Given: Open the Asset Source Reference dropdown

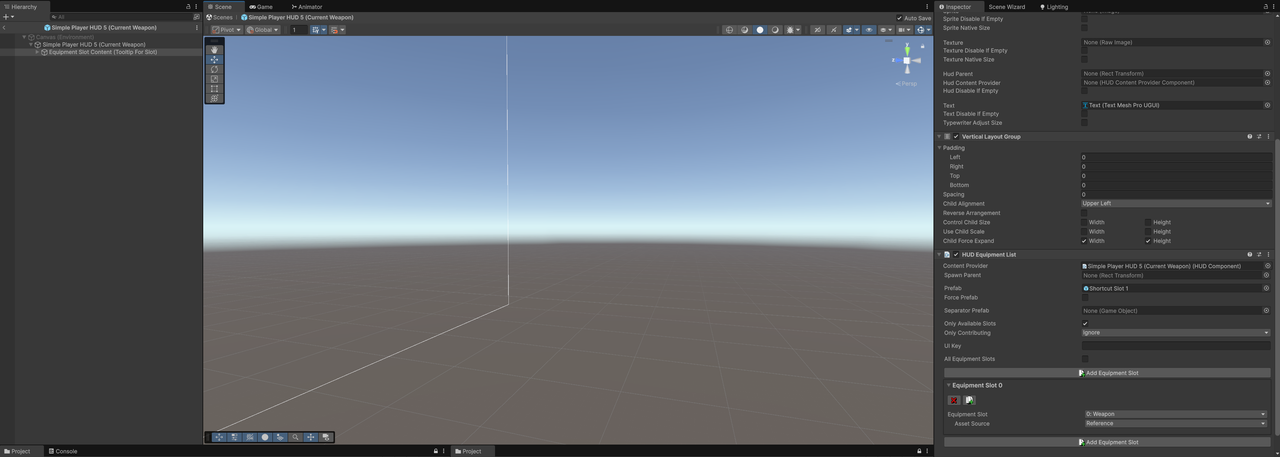Looking at the screenshot, I should [1176, 424].
